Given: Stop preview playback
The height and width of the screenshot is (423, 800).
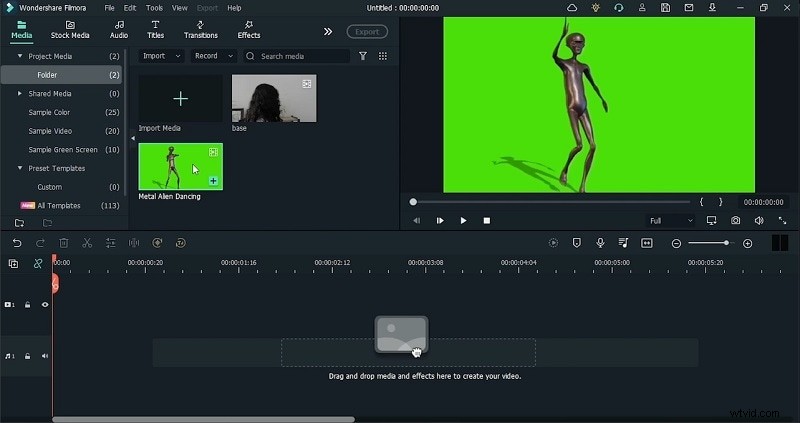Looking at the screenshot, I should pos(487,220).
